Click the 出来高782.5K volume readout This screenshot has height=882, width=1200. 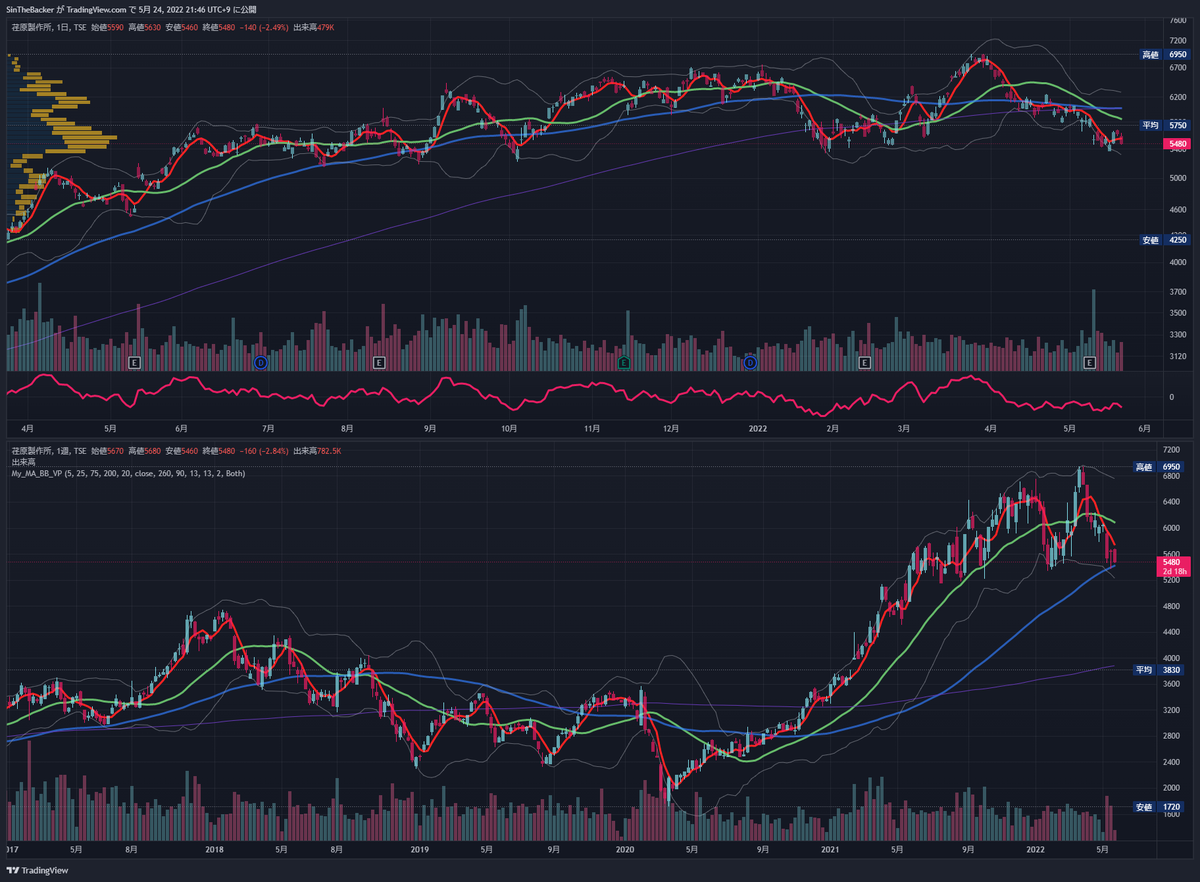coord(316,452)
